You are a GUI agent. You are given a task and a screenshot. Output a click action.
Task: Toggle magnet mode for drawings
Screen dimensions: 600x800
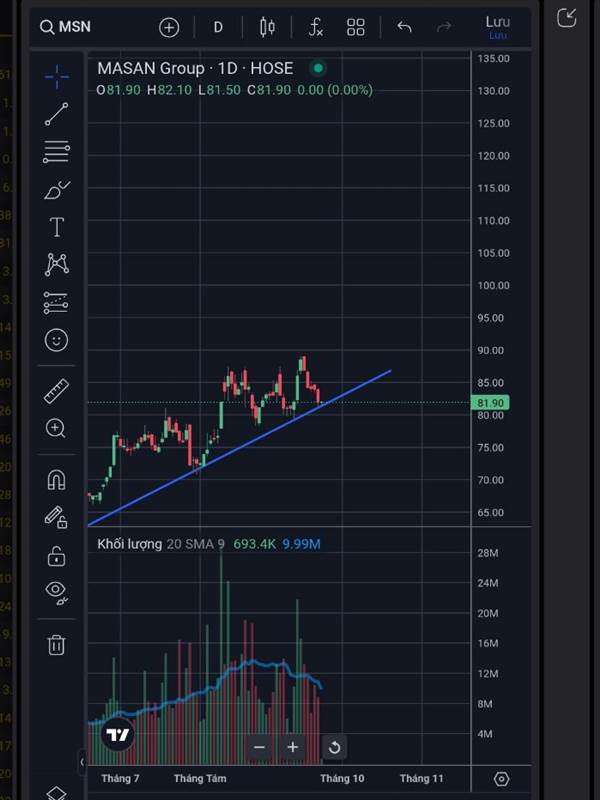pos(57,480)
